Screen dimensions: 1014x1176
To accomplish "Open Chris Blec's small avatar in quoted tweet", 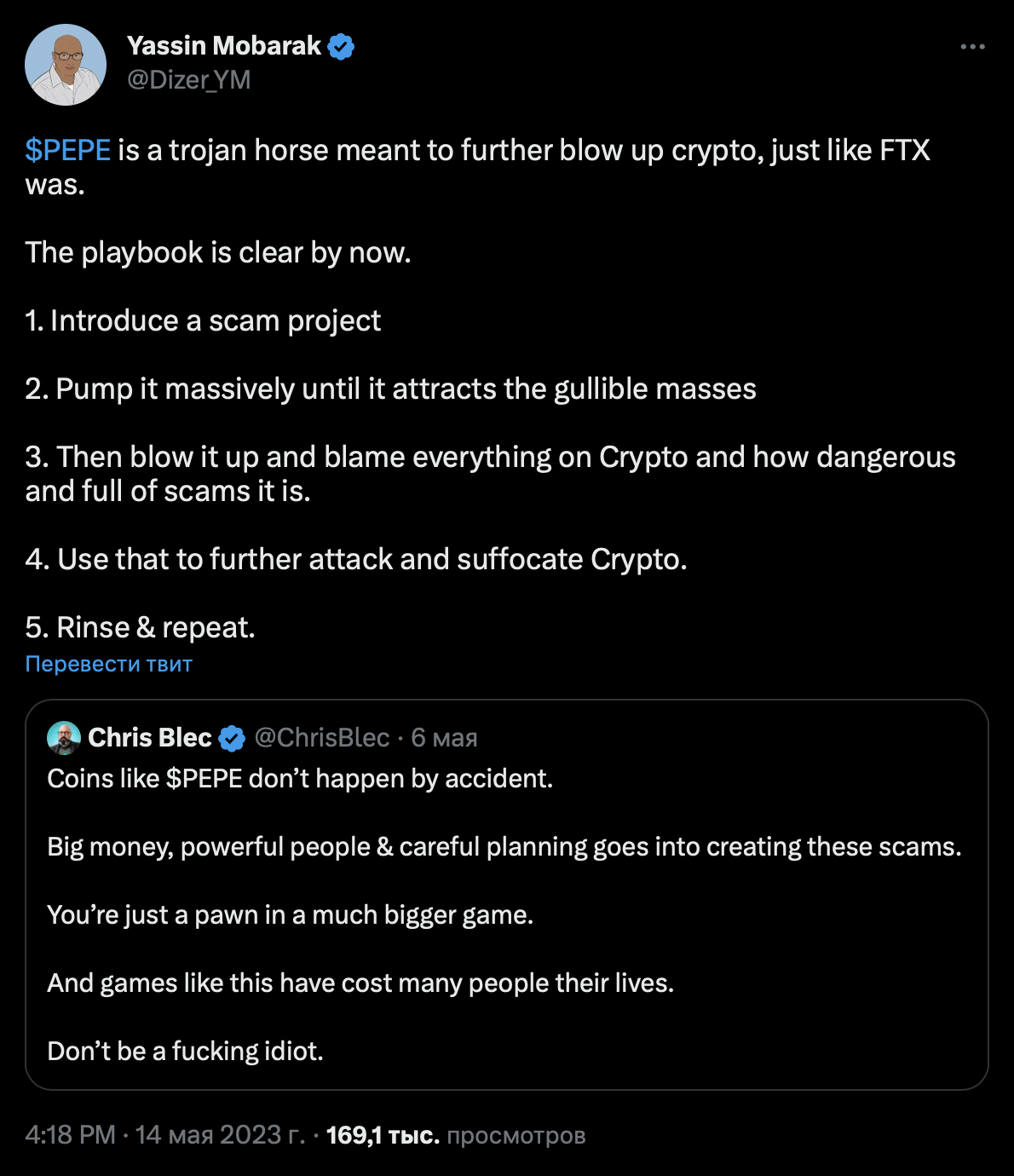I will (x=64, y=738).
